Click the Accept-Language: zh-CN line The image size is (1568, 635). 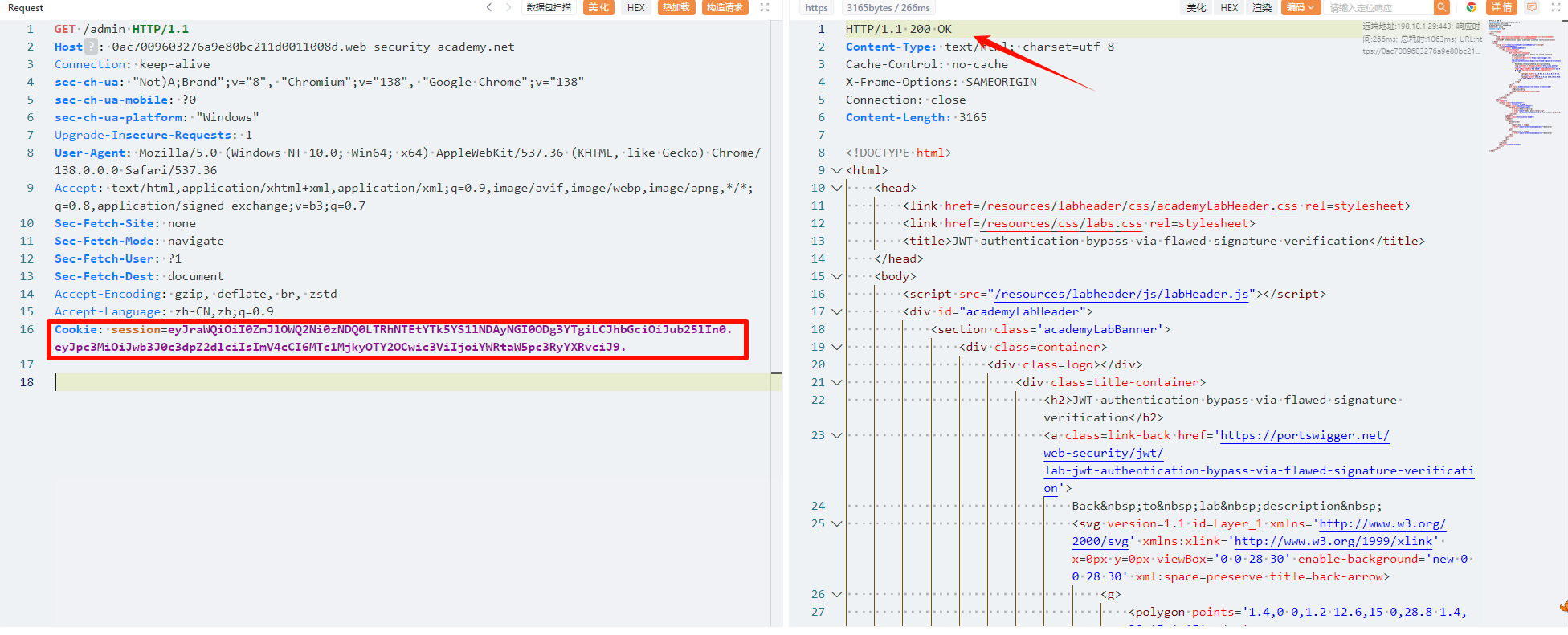click(x=164, y=311)
